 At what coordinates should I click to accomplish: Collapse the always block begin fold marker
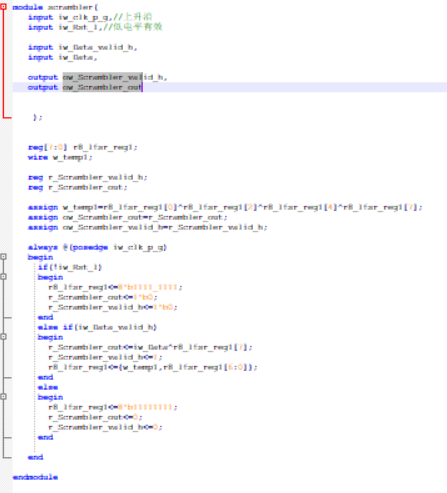(x=3, y=257)
